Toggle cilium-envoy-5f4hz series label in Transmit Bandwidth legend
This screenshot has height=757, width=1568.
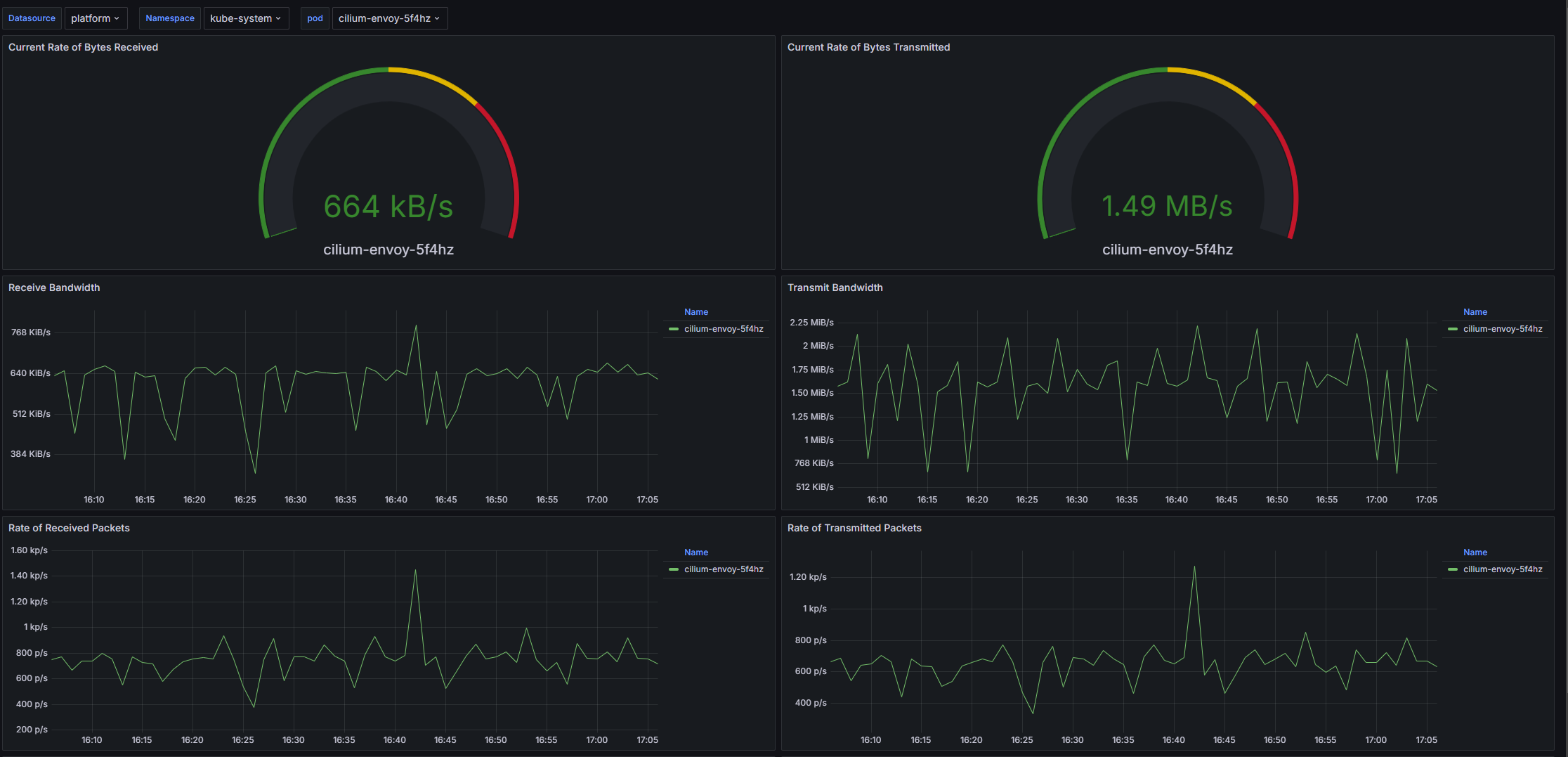tap(1503, 329)
